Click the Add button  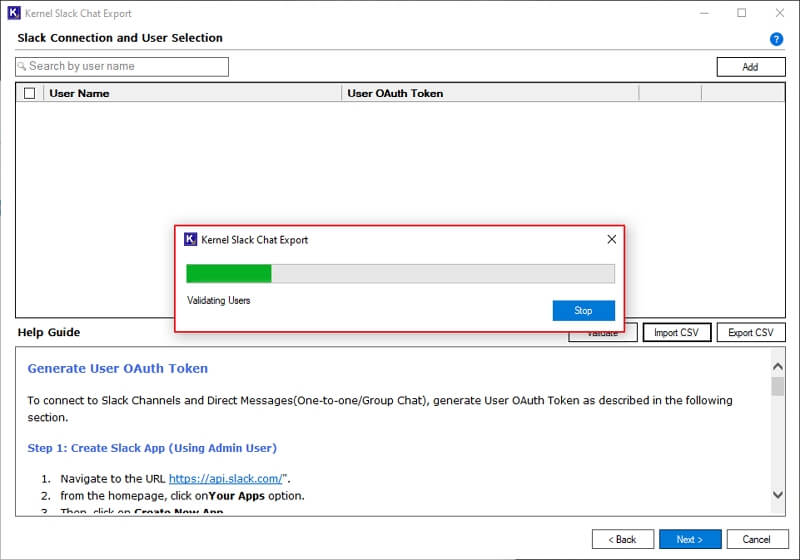751,67
